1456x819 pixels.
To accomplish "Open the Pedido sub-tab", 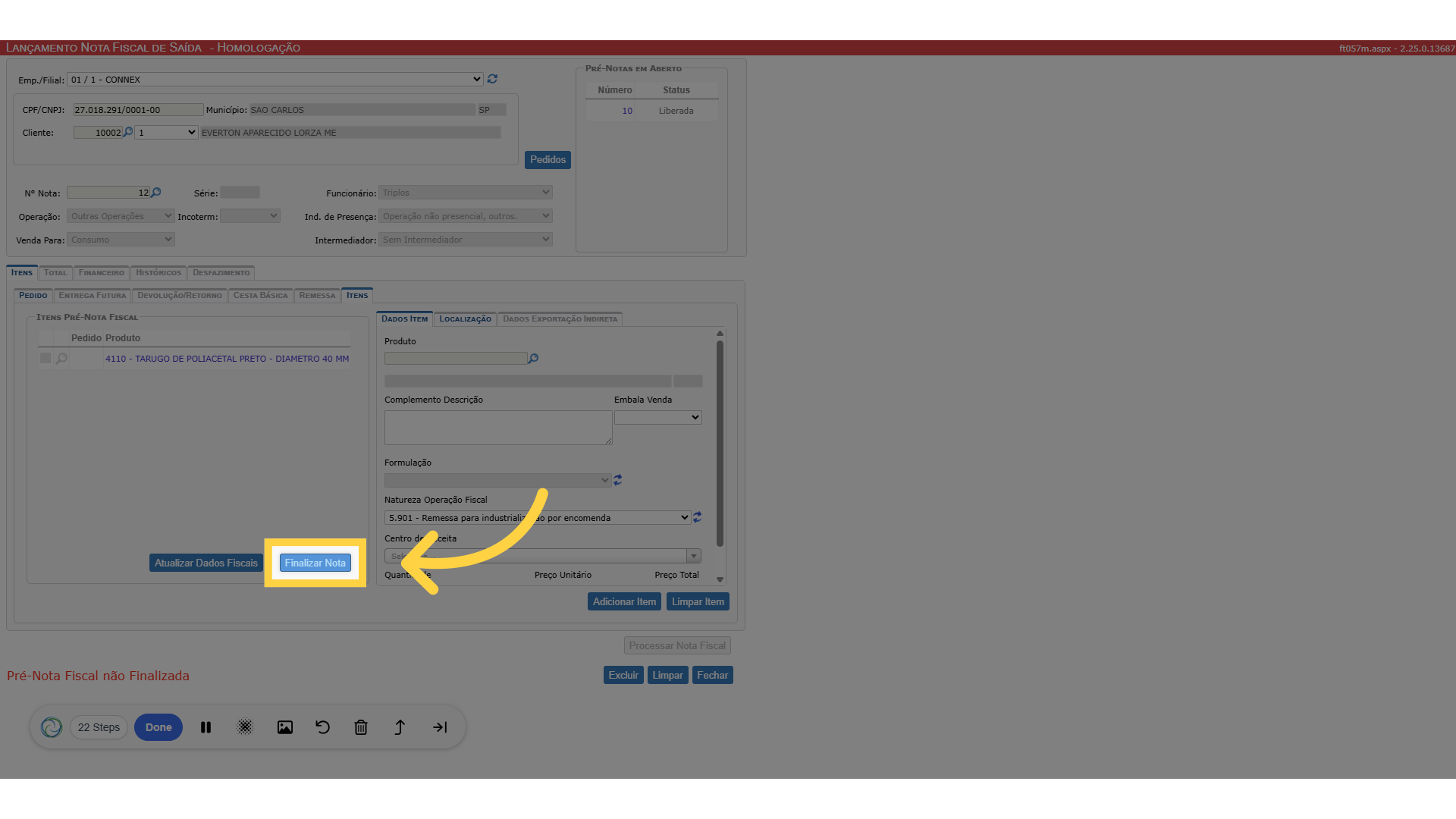I will tap(33, 296).
